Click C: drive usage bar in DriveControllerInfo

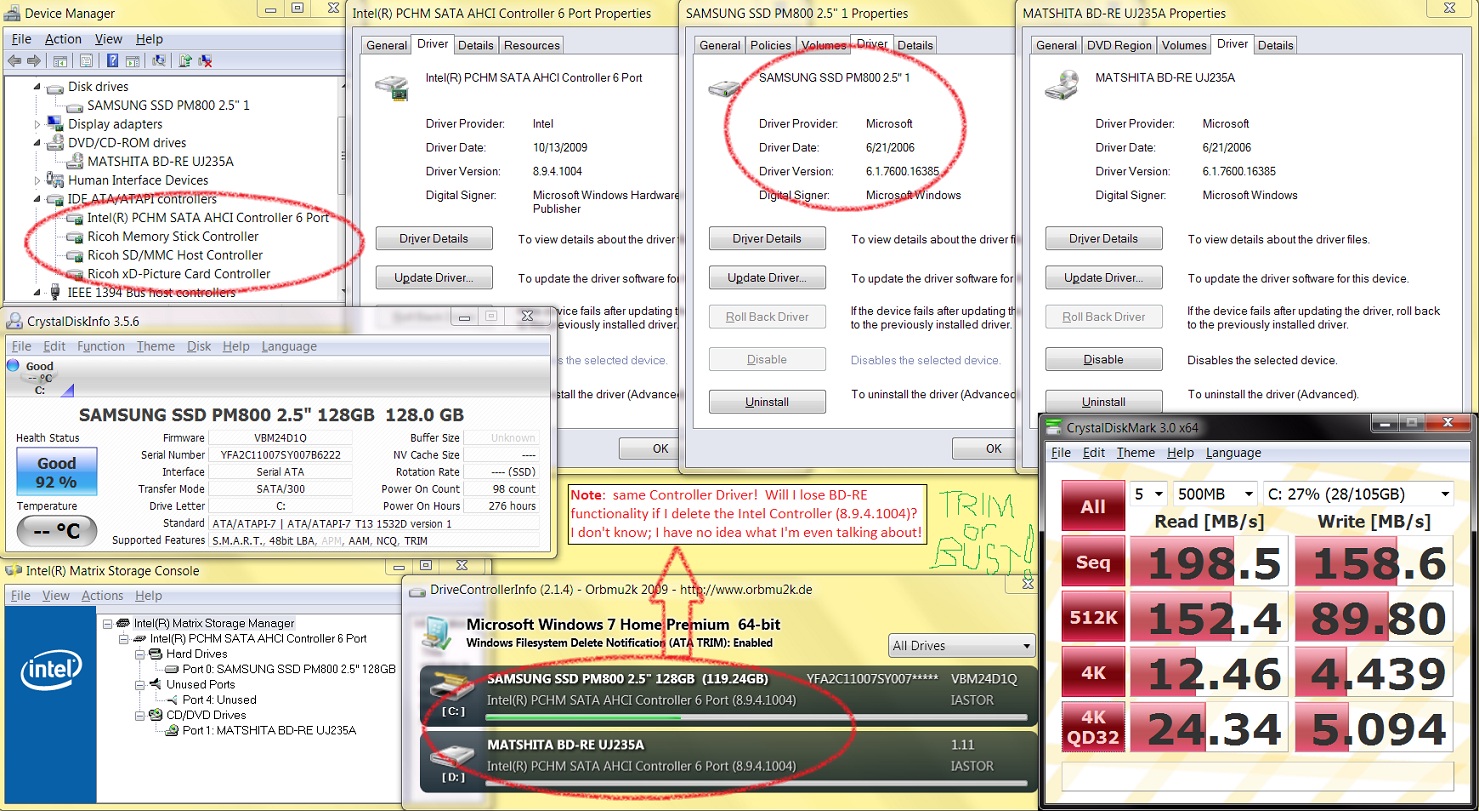click(757, 717)
